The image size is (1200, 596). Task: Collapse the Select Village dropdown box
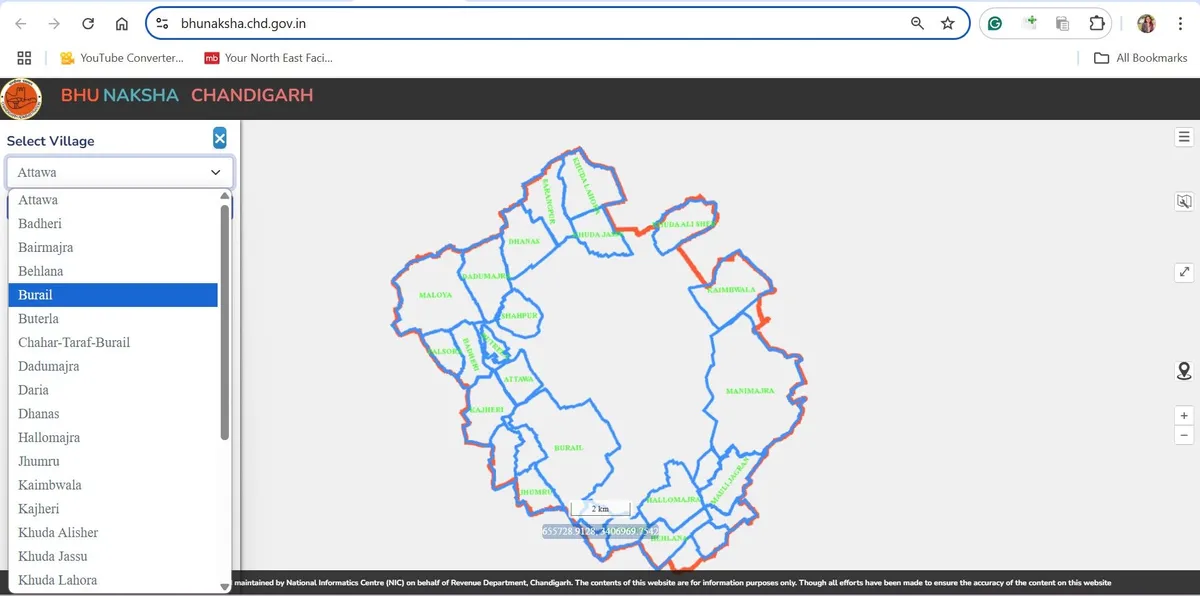[x=120, y=172]
